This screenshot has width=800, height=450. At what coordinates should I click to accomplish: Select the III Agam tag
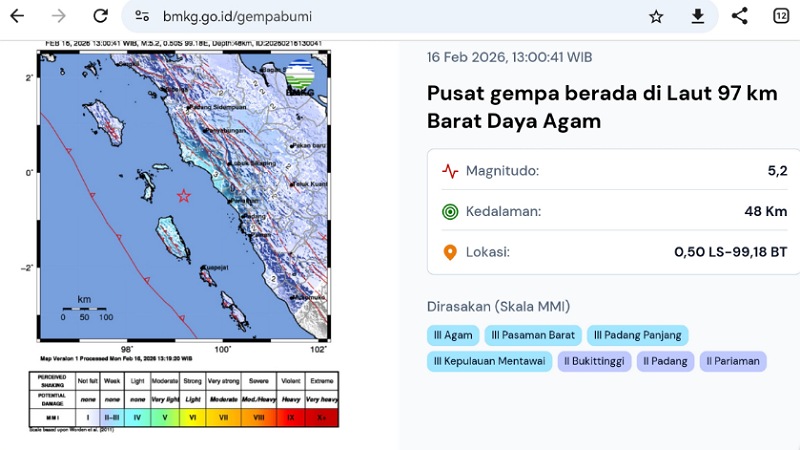pos(453,335)
